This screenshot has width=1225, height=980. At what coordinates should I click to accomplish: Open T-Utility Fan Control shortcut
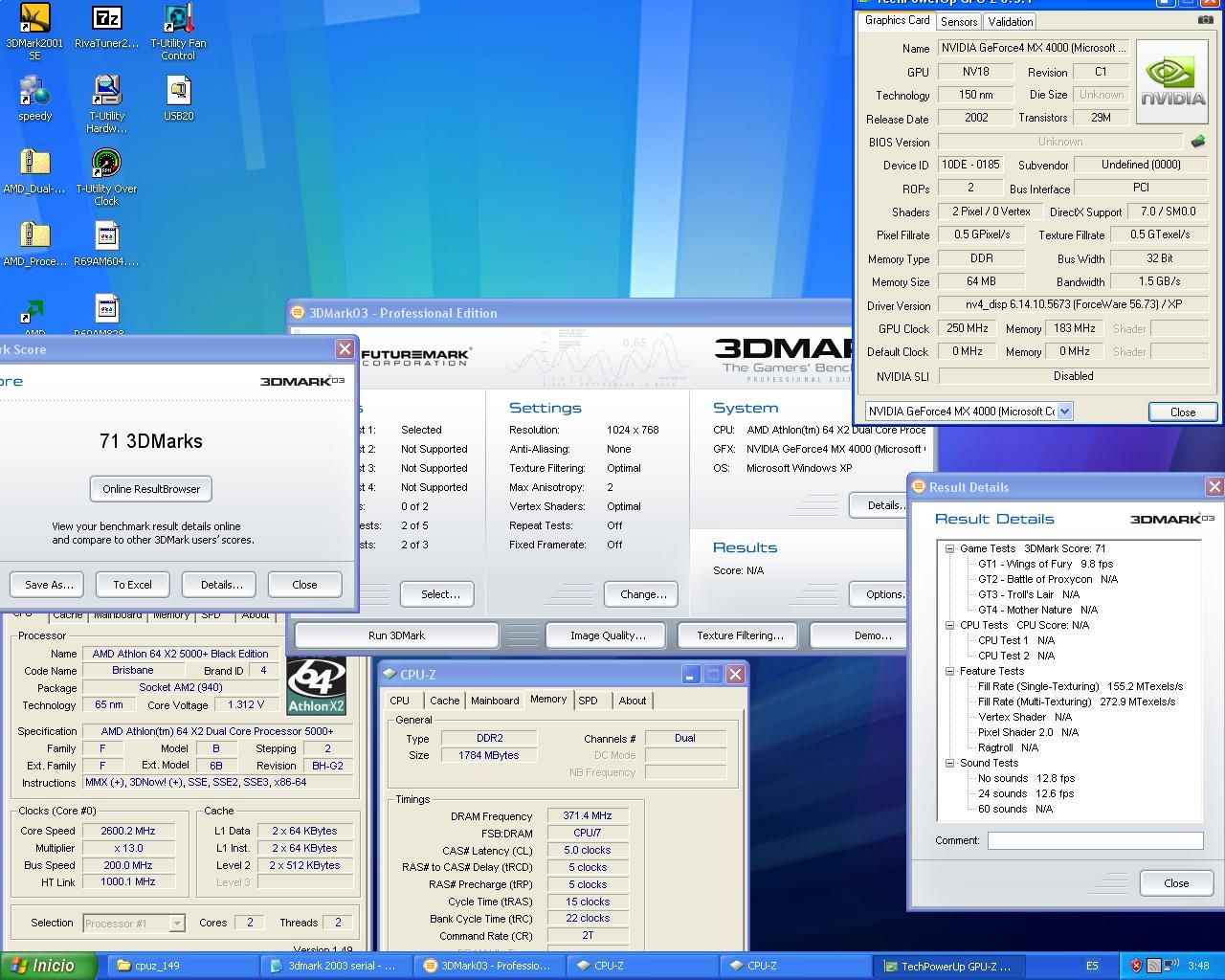(178, 32)
